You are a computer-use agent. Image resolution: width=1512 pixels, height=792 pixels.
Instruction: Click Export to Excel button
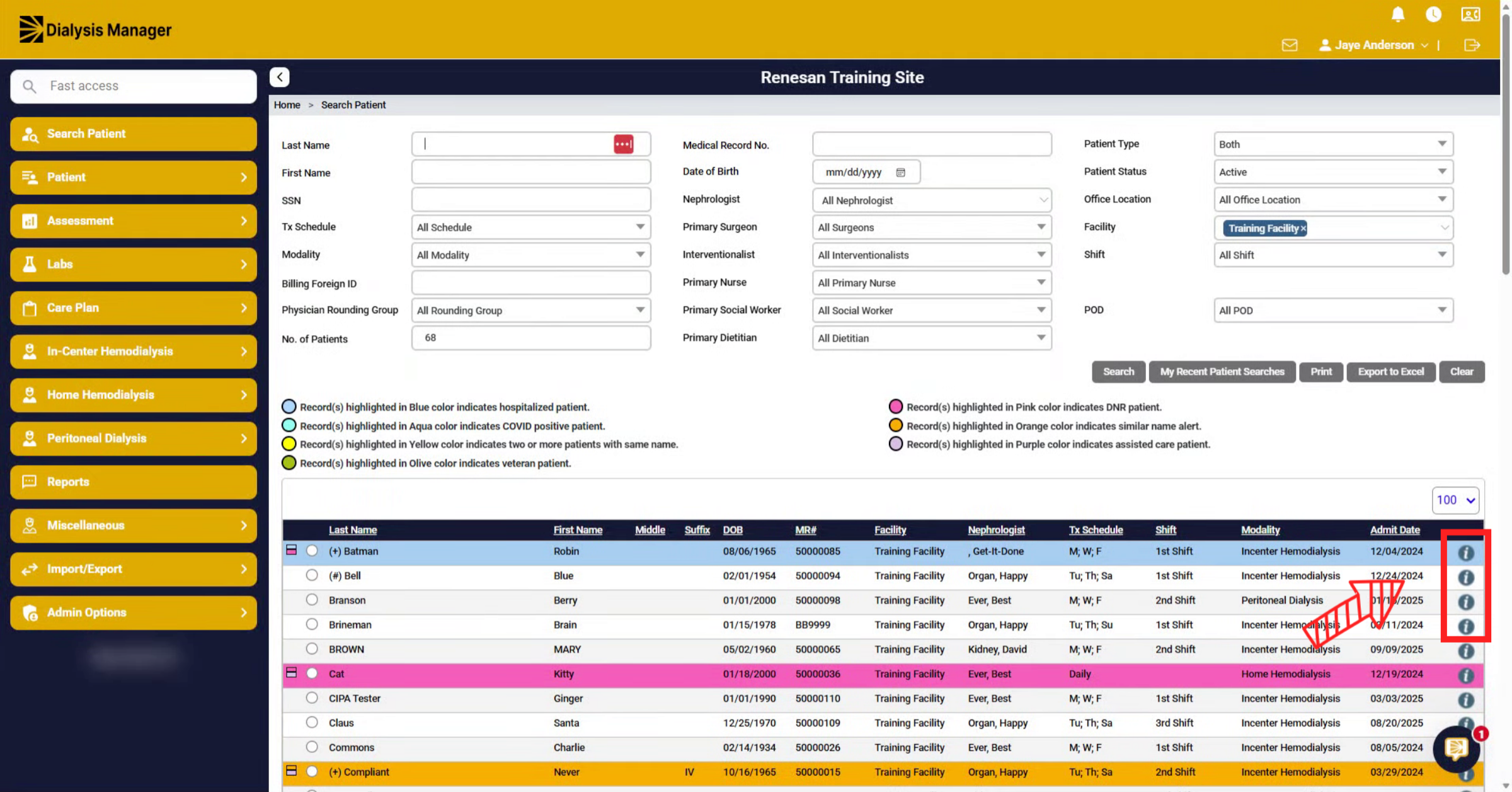pos(1390,372)
